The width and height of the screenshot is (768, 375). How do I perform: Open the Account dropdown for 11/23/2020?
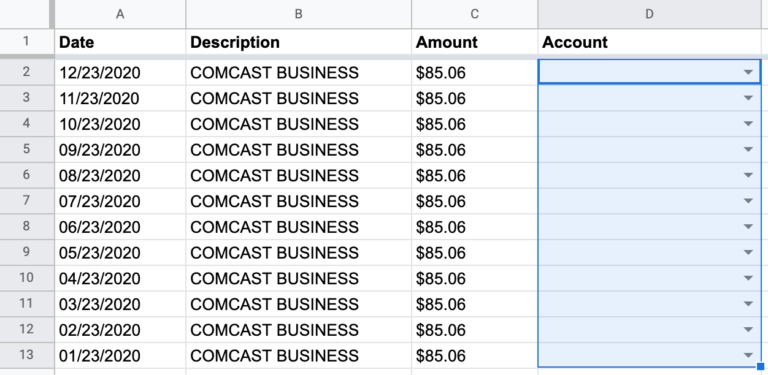tap(747, 98)
